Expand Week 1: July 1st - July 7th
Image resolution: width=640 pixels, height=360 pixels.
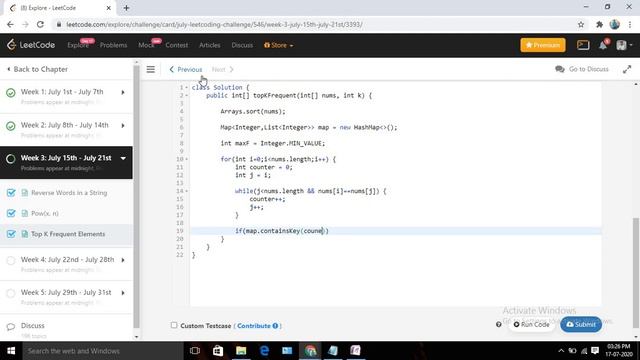(x=122, y=93)
